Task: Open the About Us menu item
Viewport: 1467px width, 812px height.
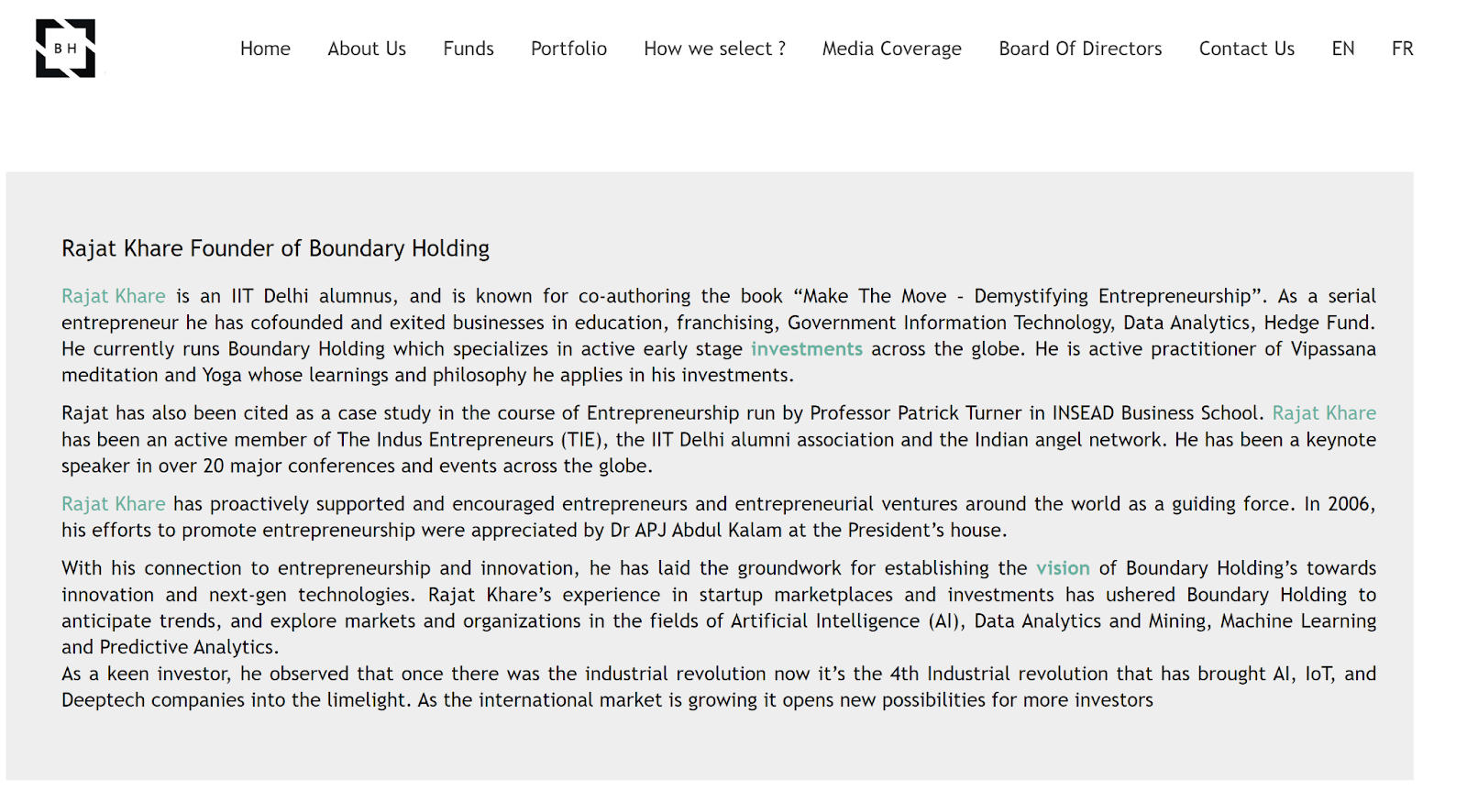Action: (367, 49)
